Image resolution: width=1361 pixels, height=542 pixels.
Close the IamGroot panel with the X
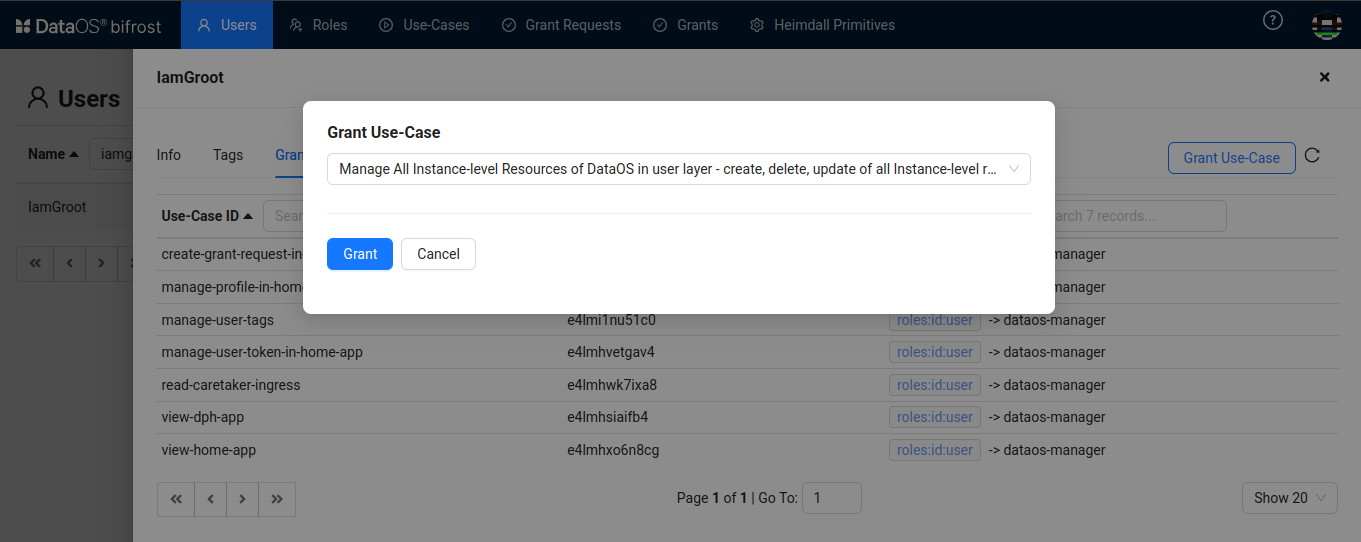pos(1324,77)
